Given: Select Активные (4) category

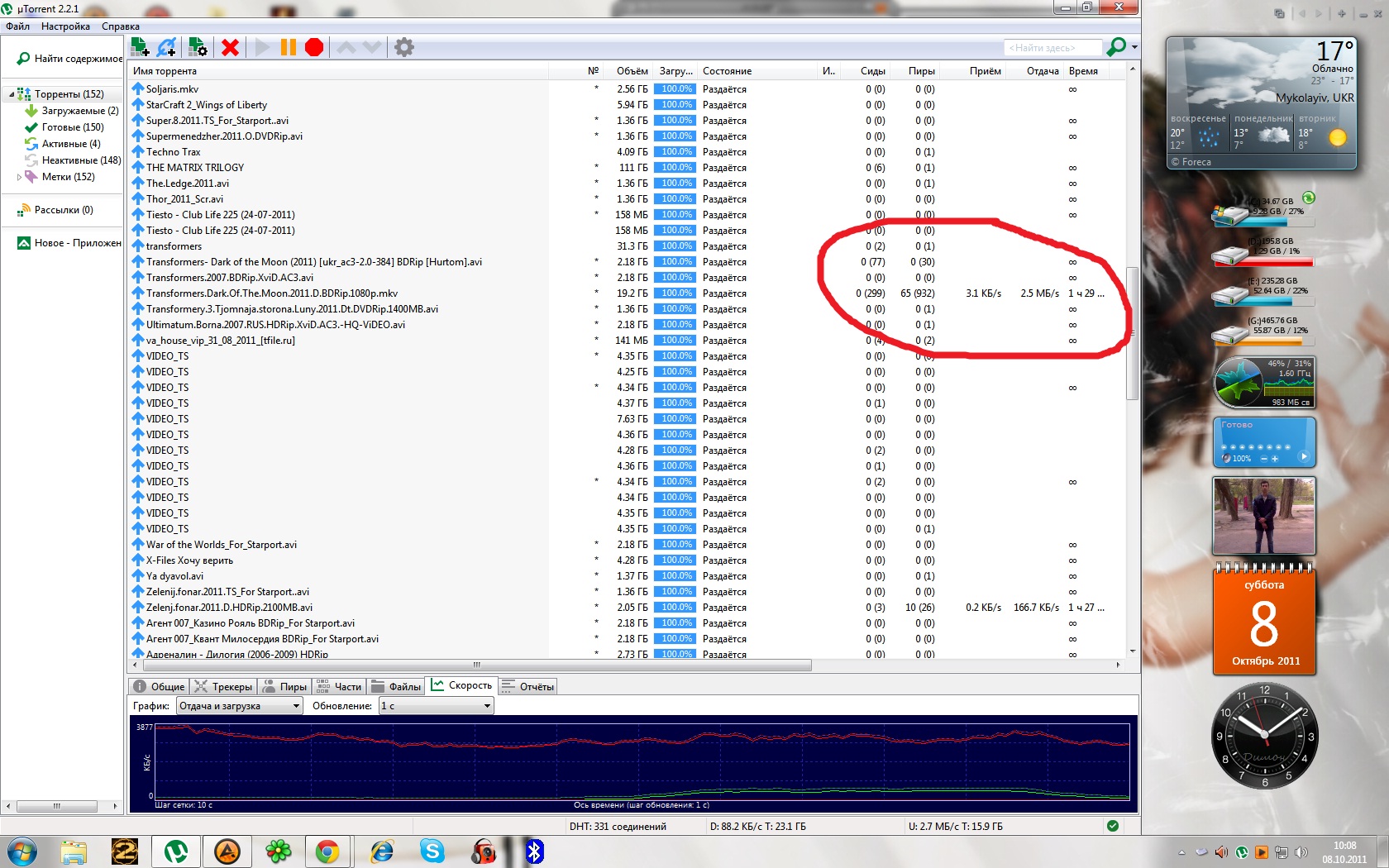Looking at the screenshot, I should [x=63, y=144].
